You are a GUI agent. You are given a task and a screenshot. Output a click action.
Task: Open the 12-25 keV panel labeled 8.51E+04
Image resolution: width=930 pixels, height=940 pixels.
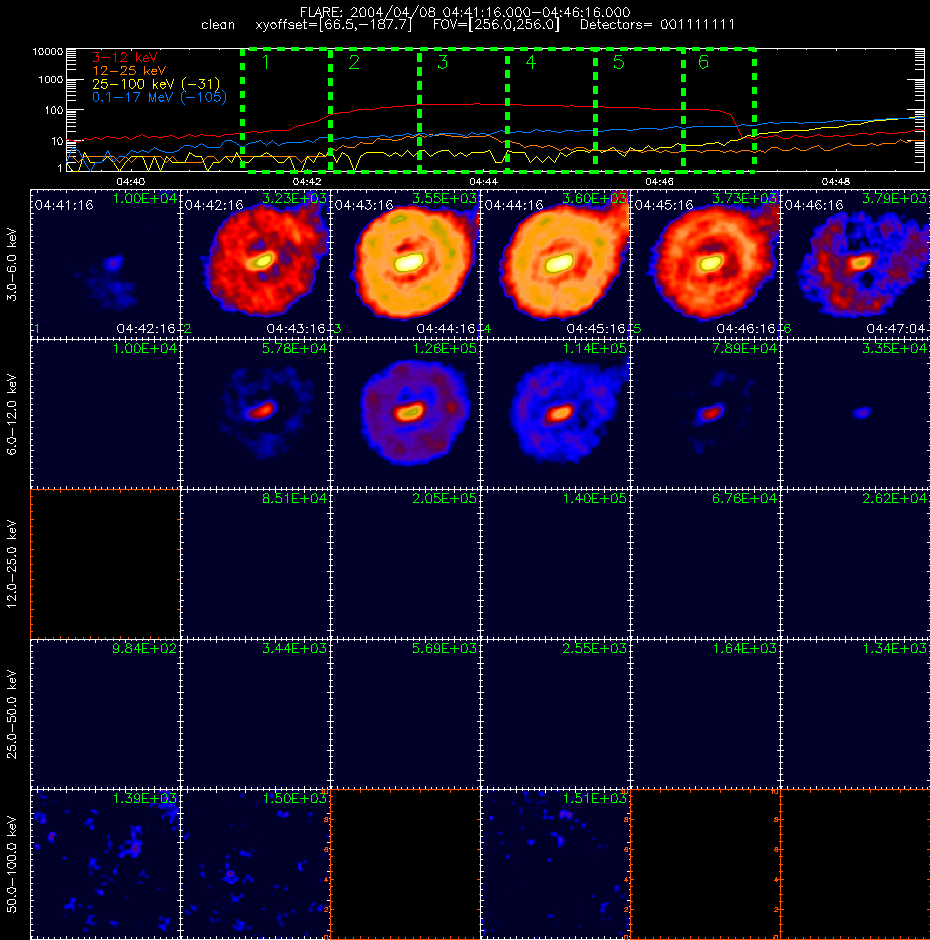point(255,564)
